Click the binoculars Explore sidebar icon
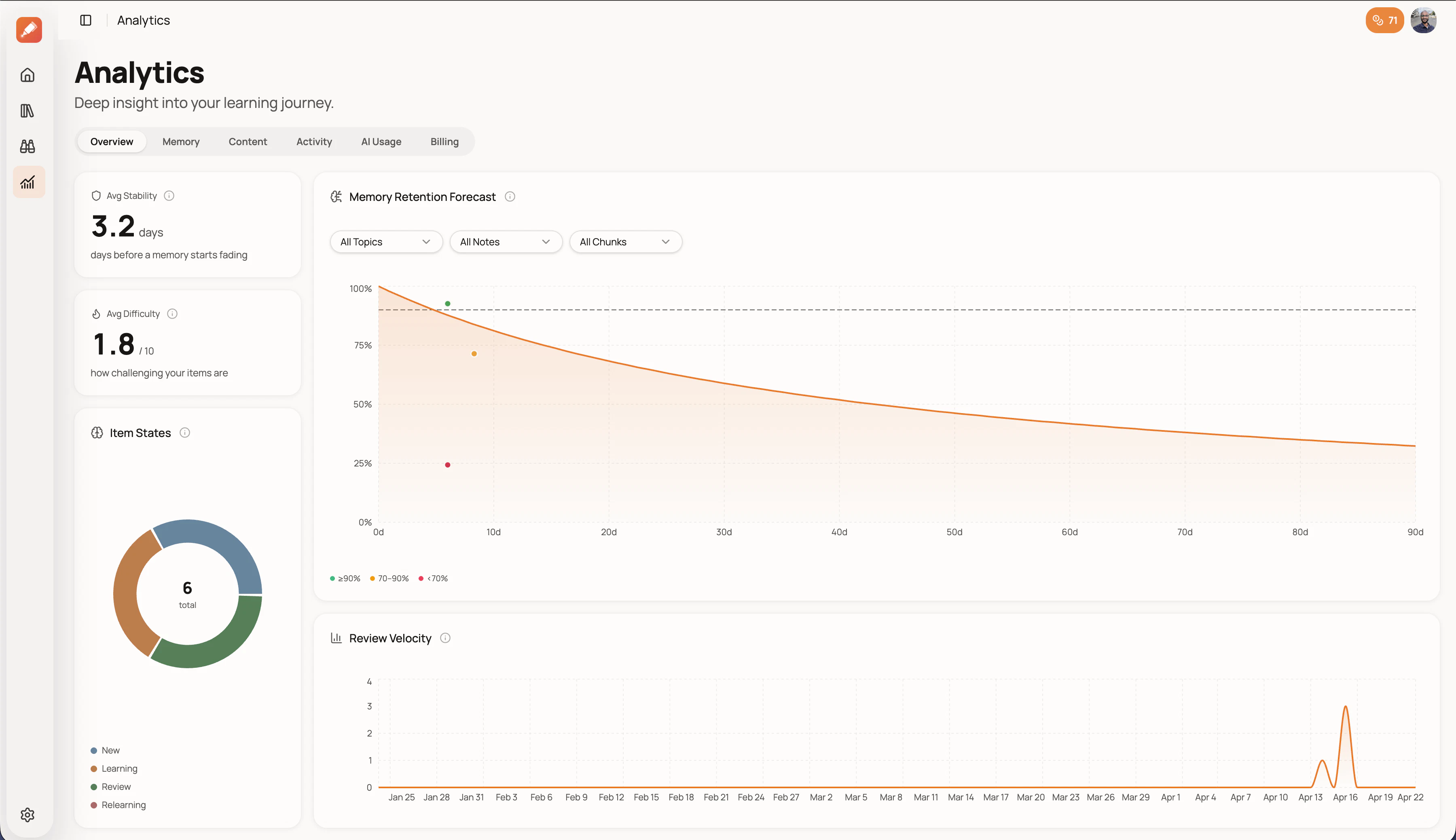1456x840 pixels. point(28,147)
